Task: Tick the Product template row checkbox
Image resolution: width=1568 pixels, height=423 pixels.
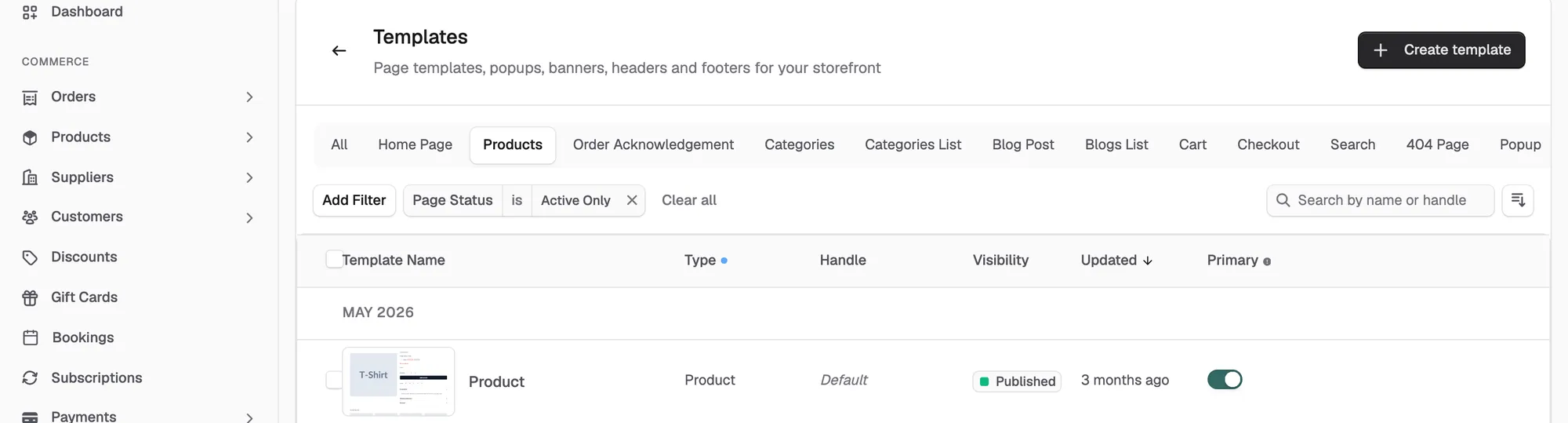Action: 334,380
